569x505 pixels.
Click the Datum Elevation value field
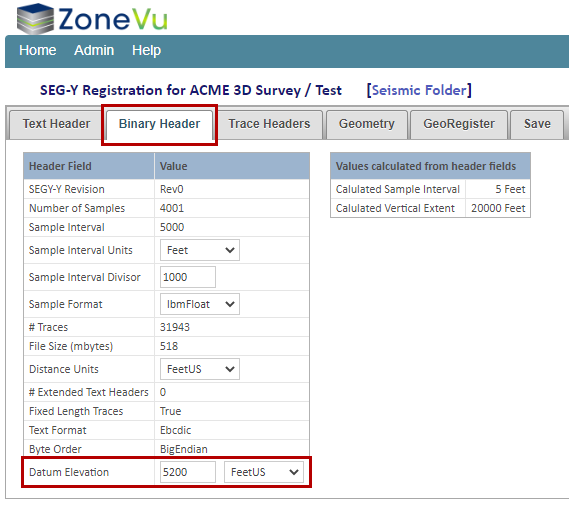[x=188, y=472]
